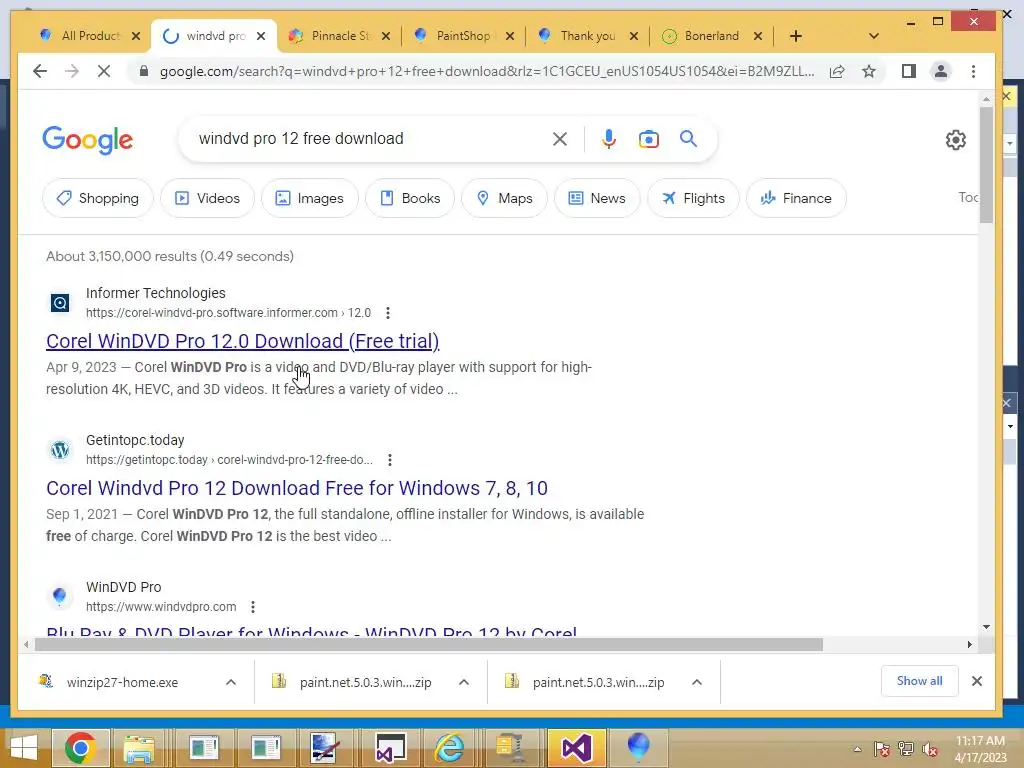Filter results by Shopping

[98, 198]
